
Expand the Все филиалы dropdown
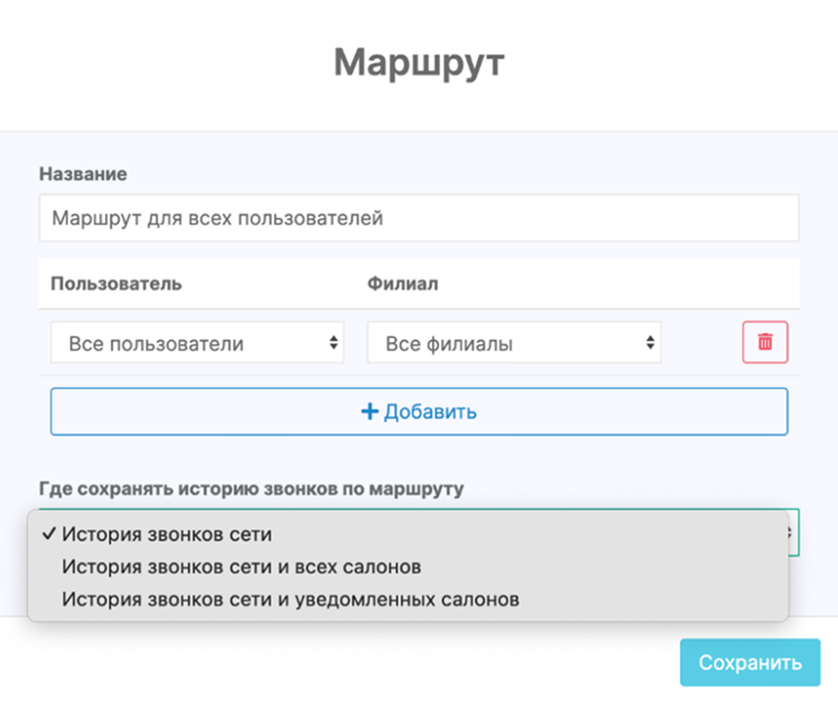(514, 343)
